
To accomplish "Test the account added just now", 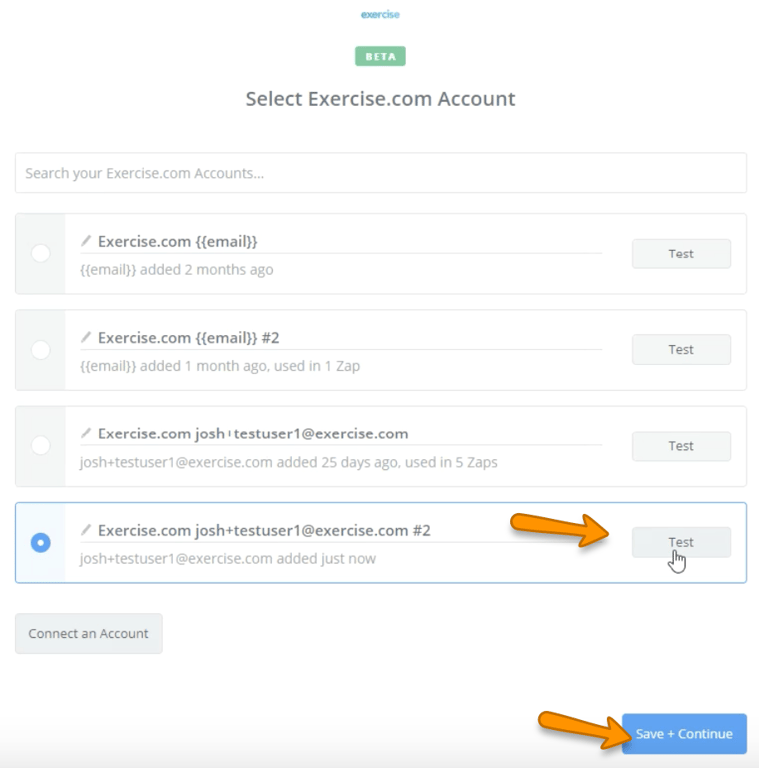I will point(681,542).
